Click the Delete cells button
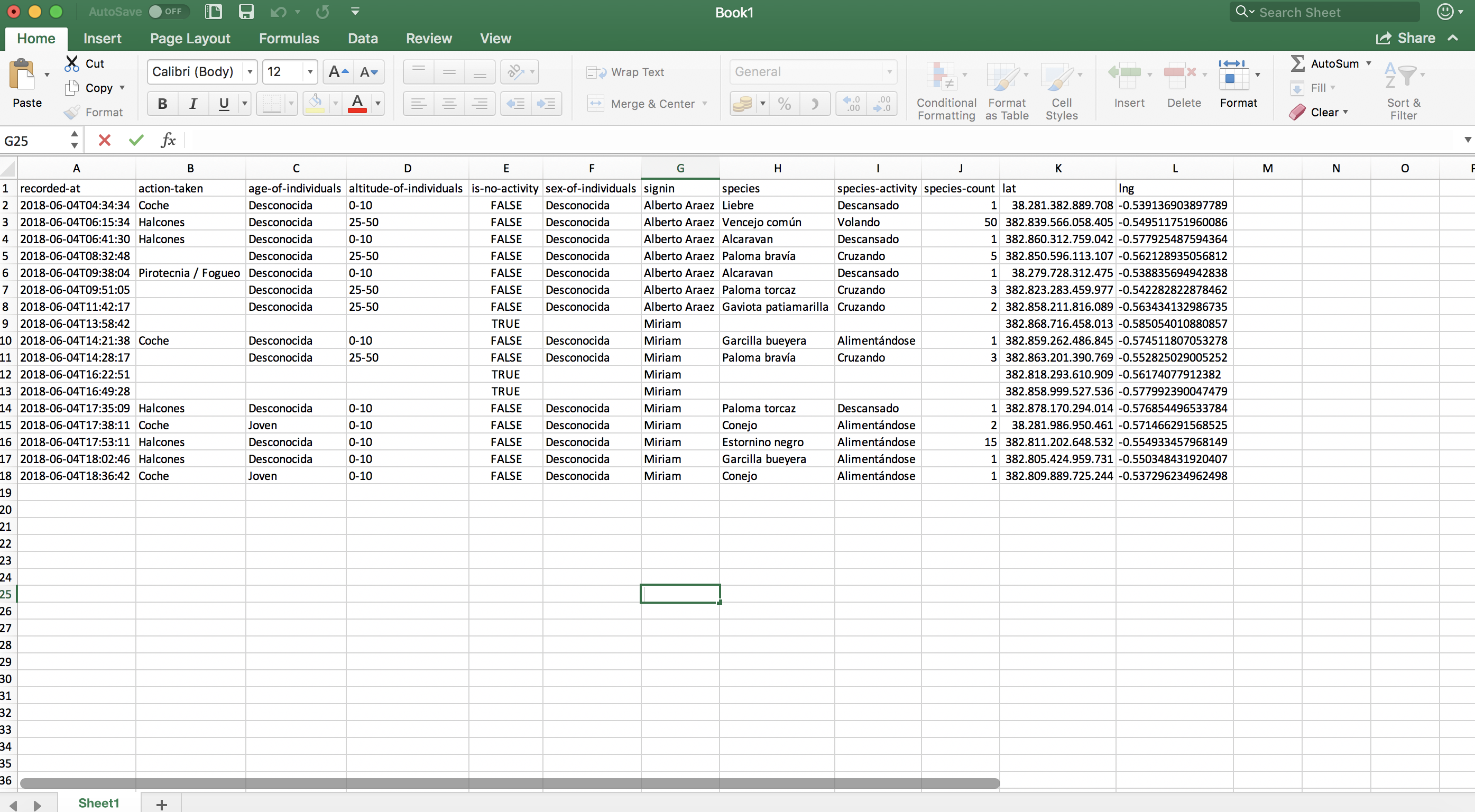The height and width of the screenshot is (812, 1475). coord(1184,85)
